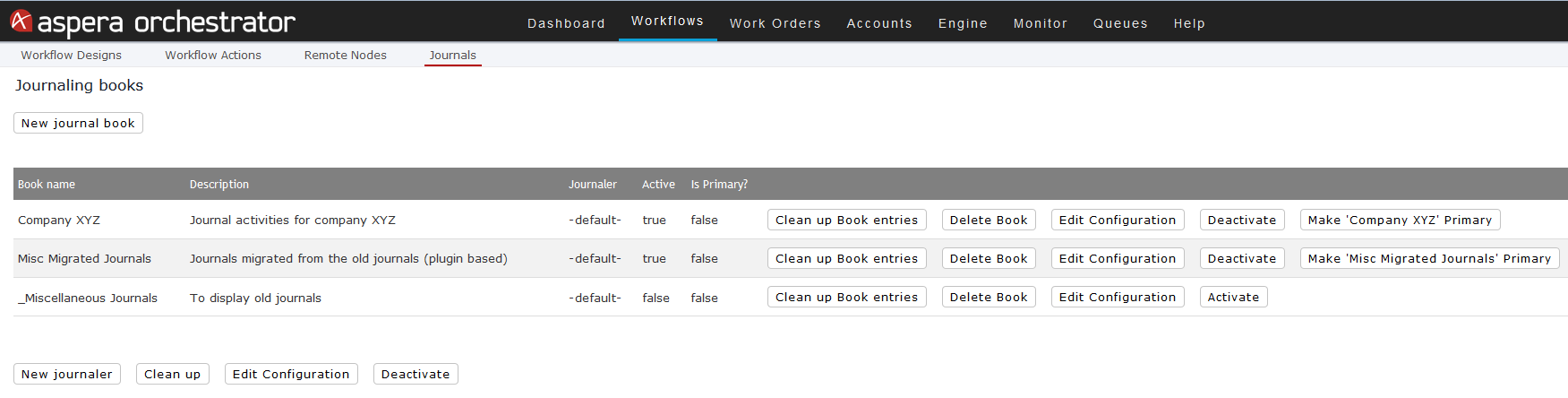Create a New journal book

[78, 123]
